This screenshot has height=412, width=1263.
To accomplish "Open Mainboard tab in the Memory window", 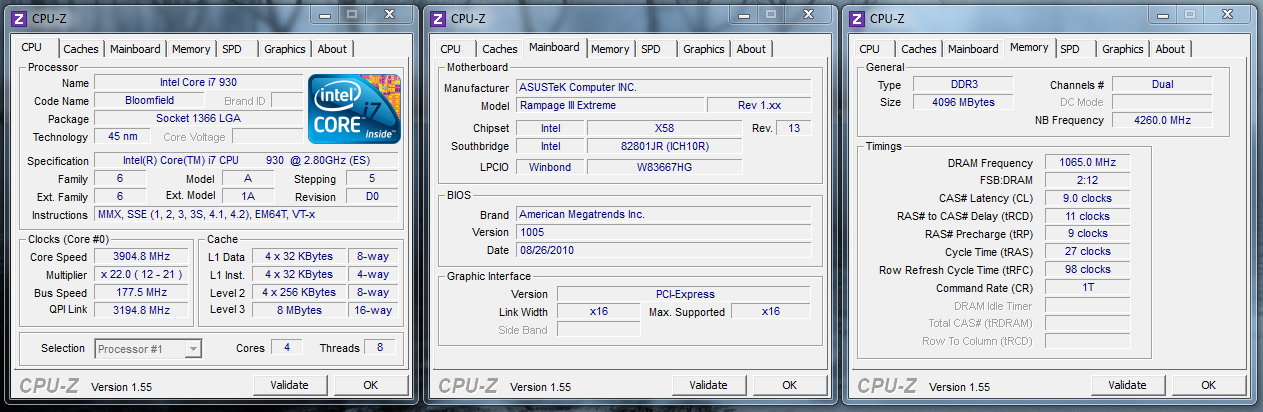I will tap(973, 49).
